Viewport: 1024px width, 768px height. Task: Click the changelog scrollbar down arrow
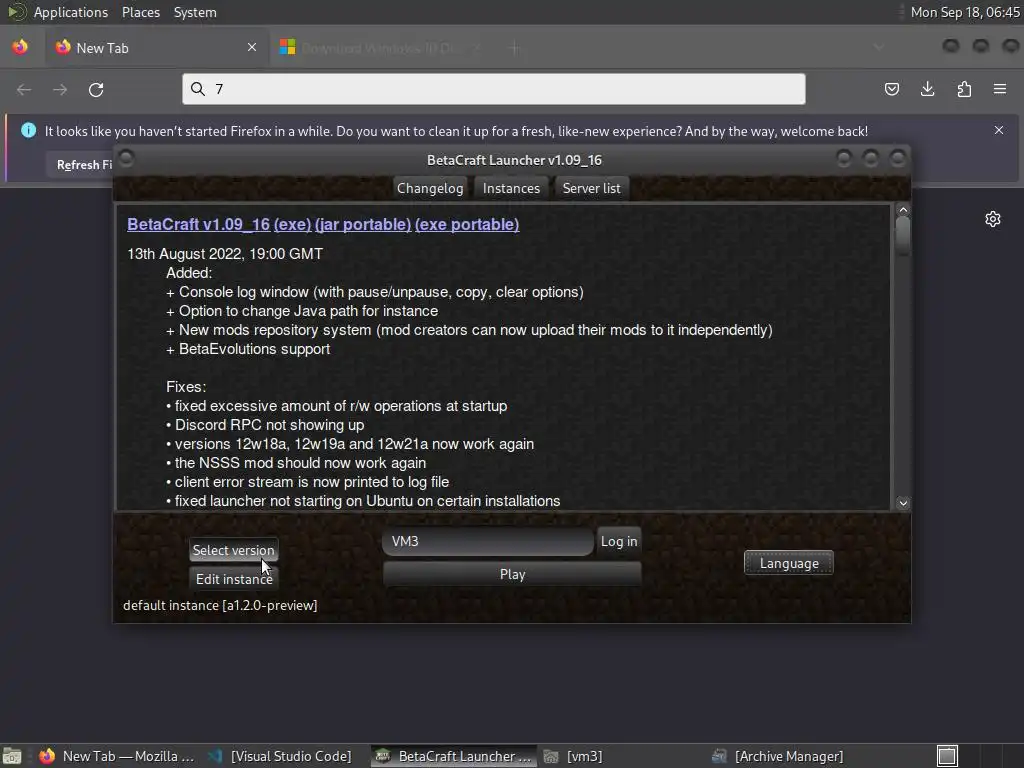pyautogui.click(x=903, y=502)
